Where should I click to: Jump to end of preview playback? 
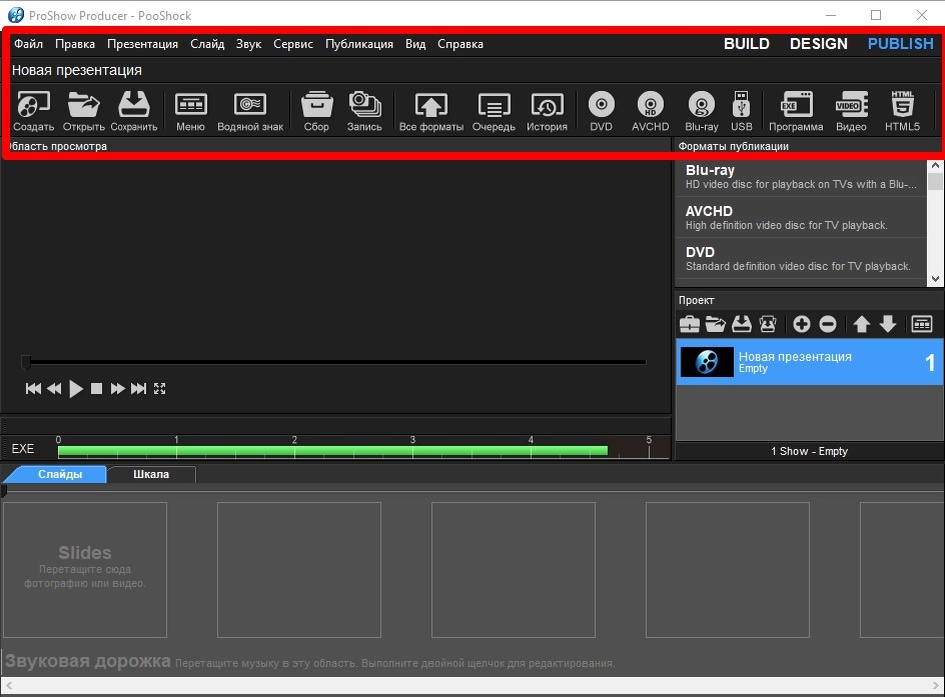point(139,389)
